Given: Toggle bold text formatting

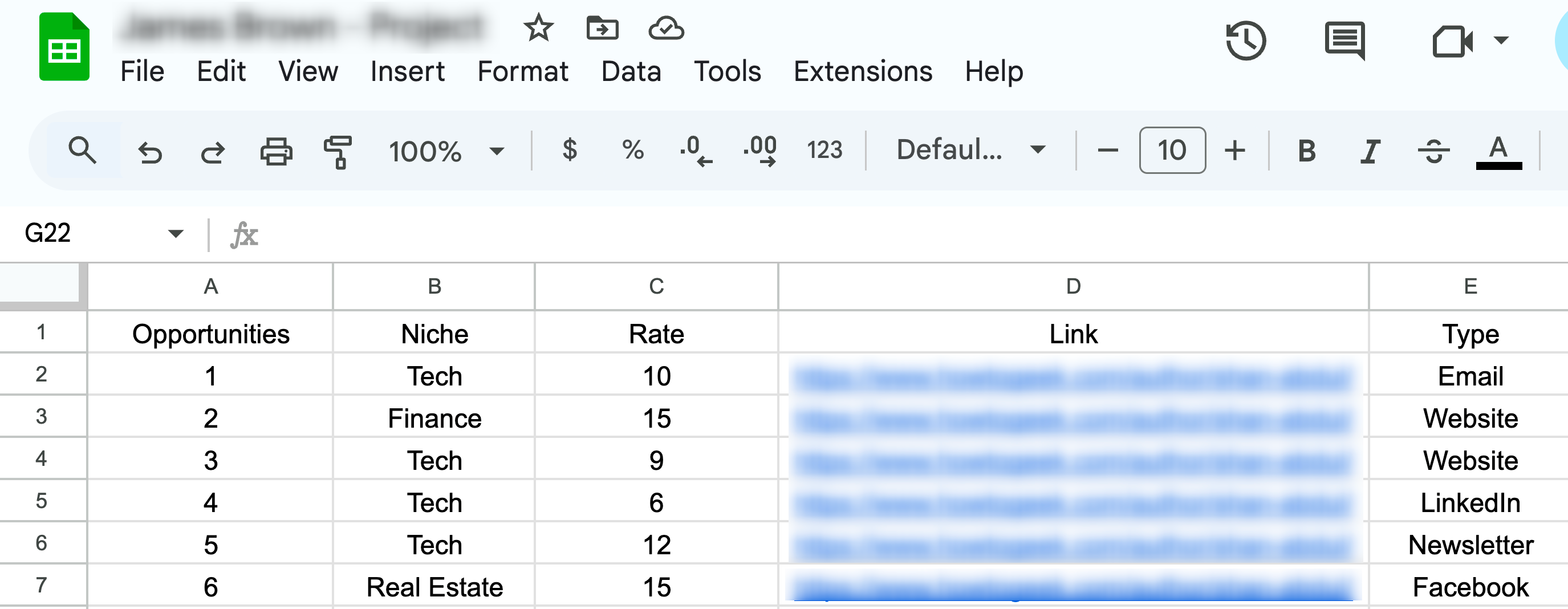Looking at the screenshot, I should [x=1306, y=151].
